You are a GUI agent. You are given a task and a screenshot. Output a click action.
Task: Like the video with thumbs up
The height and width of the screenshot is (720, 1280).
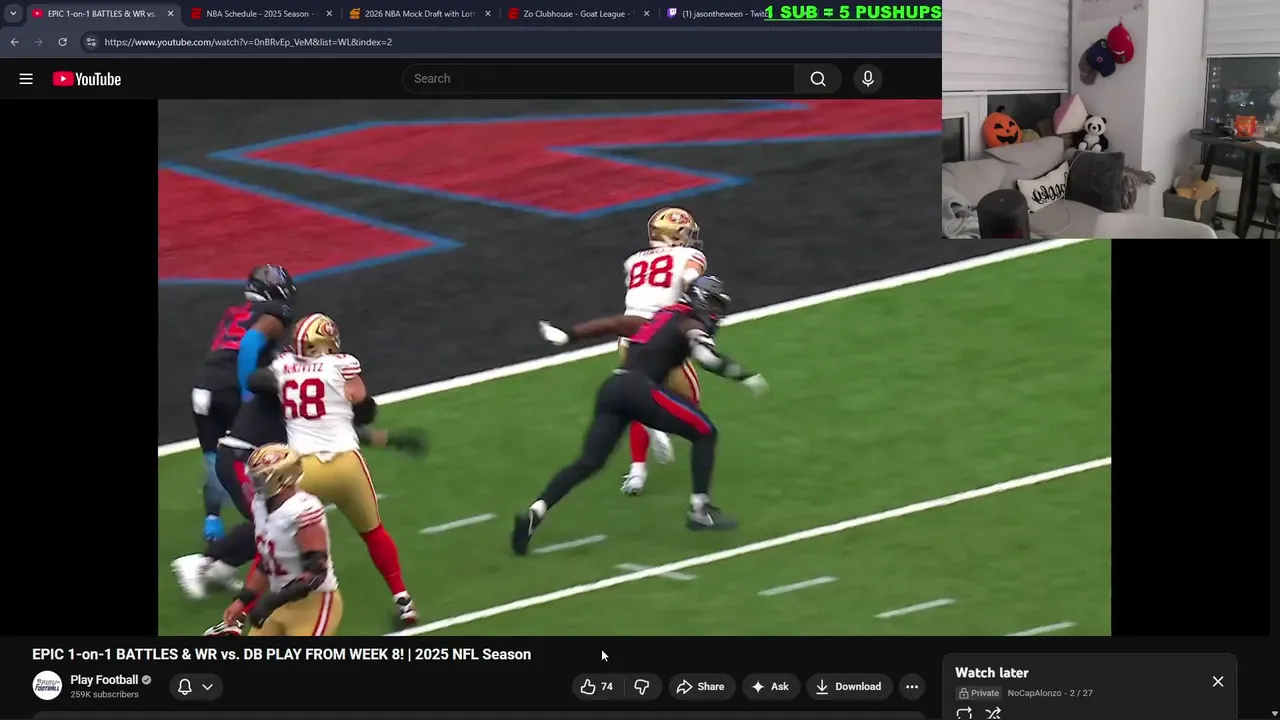[x=597, y=687]
